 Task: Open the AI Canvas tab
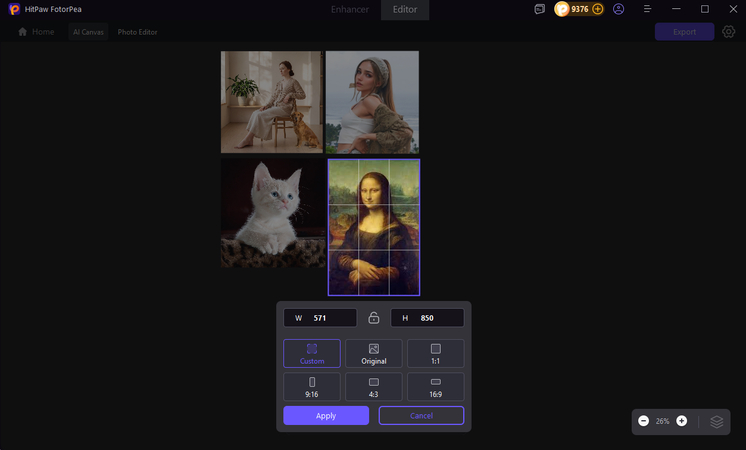88,32
